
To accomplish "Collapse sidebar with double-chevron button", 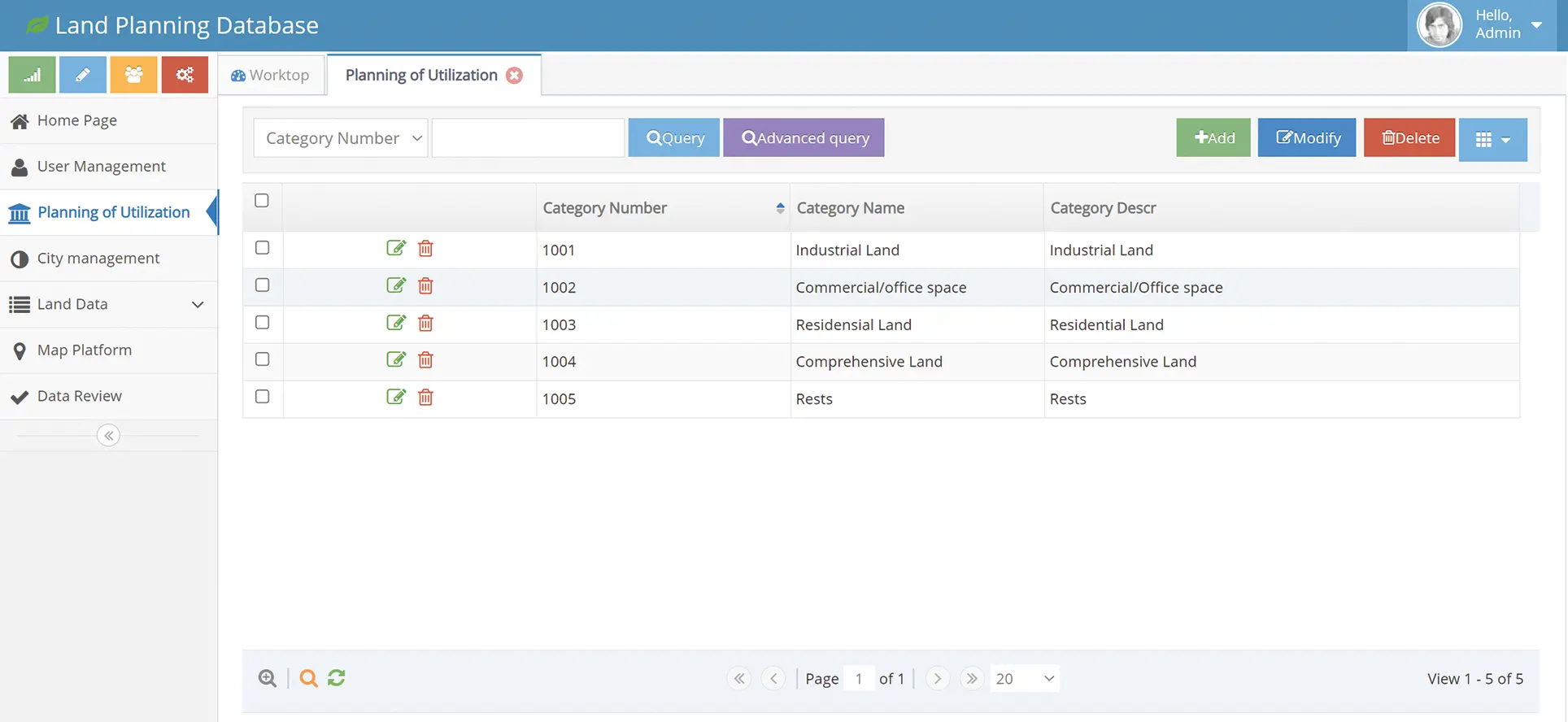I will tap(108, 436).
